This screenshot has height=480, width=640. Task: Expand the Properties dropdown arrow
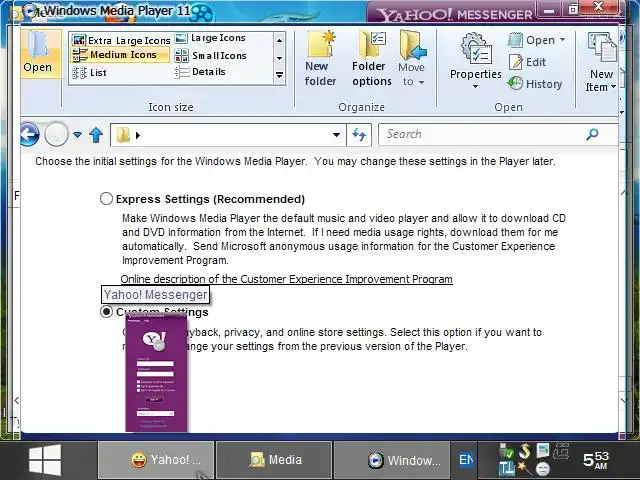476,86
